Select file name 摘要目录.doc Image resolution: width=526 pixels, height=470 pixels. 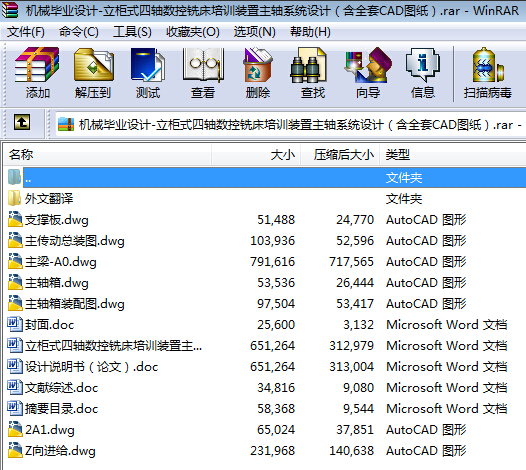point(61,409)
